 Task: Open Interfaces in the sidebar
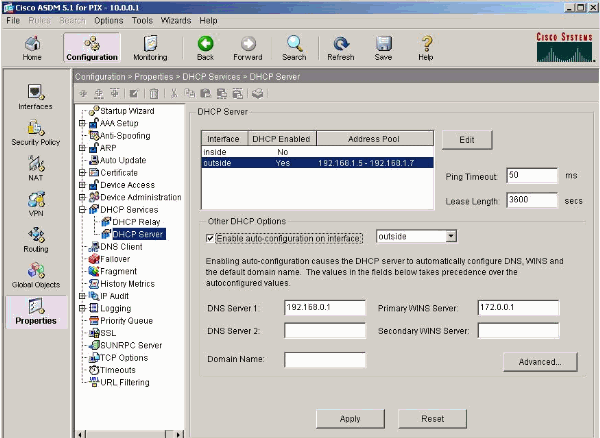[35, 97]
